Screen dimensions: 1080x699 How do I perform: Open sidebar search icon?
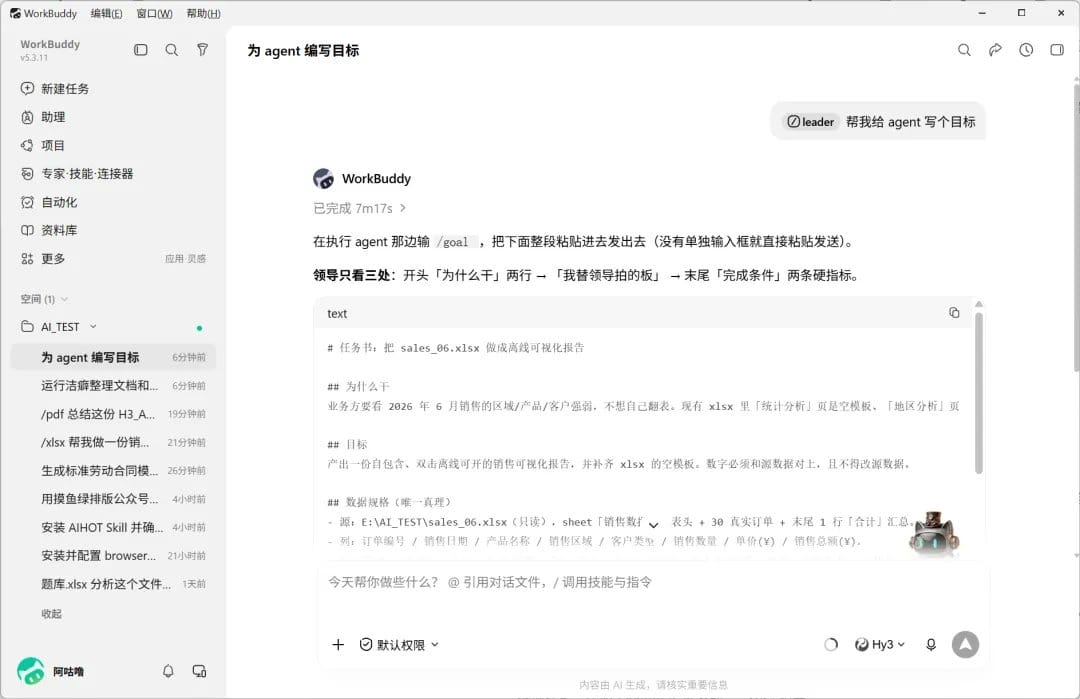[x=172, y=50]
